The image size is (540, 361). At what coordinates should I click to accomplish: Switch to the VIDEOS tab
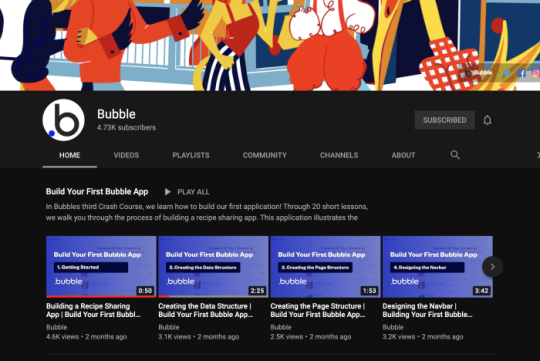[x=126, y=155]
